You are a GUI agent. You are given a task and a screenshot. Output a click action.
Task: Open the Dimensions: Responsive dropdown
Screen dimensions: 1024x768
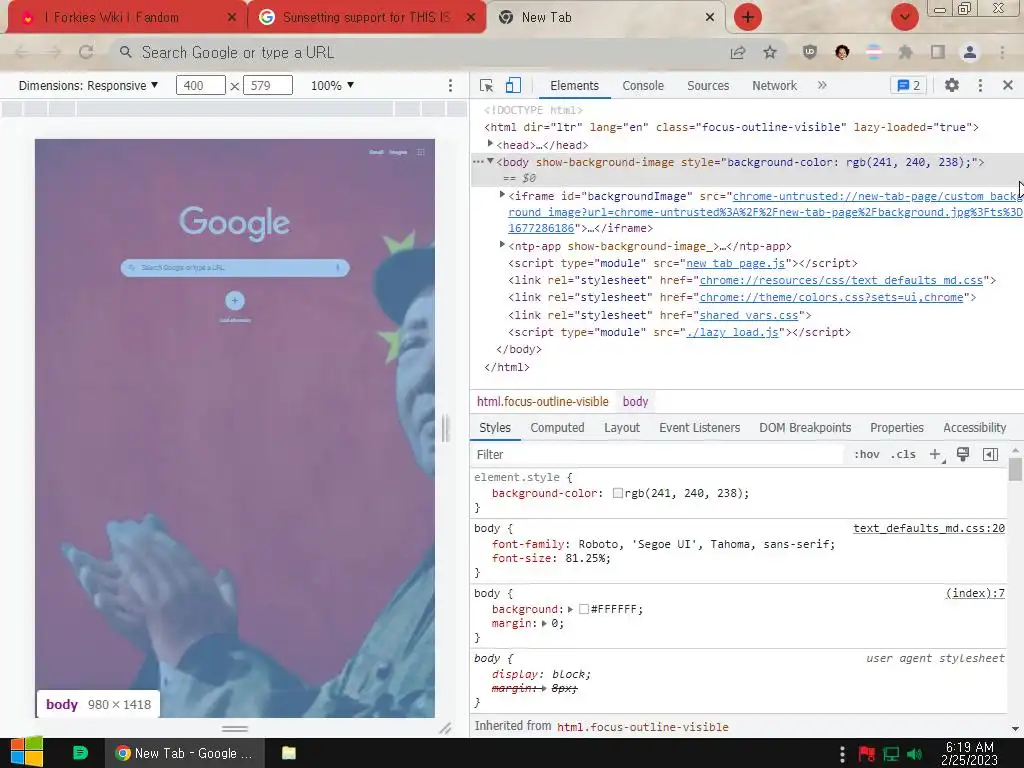(x=88, y=86)
